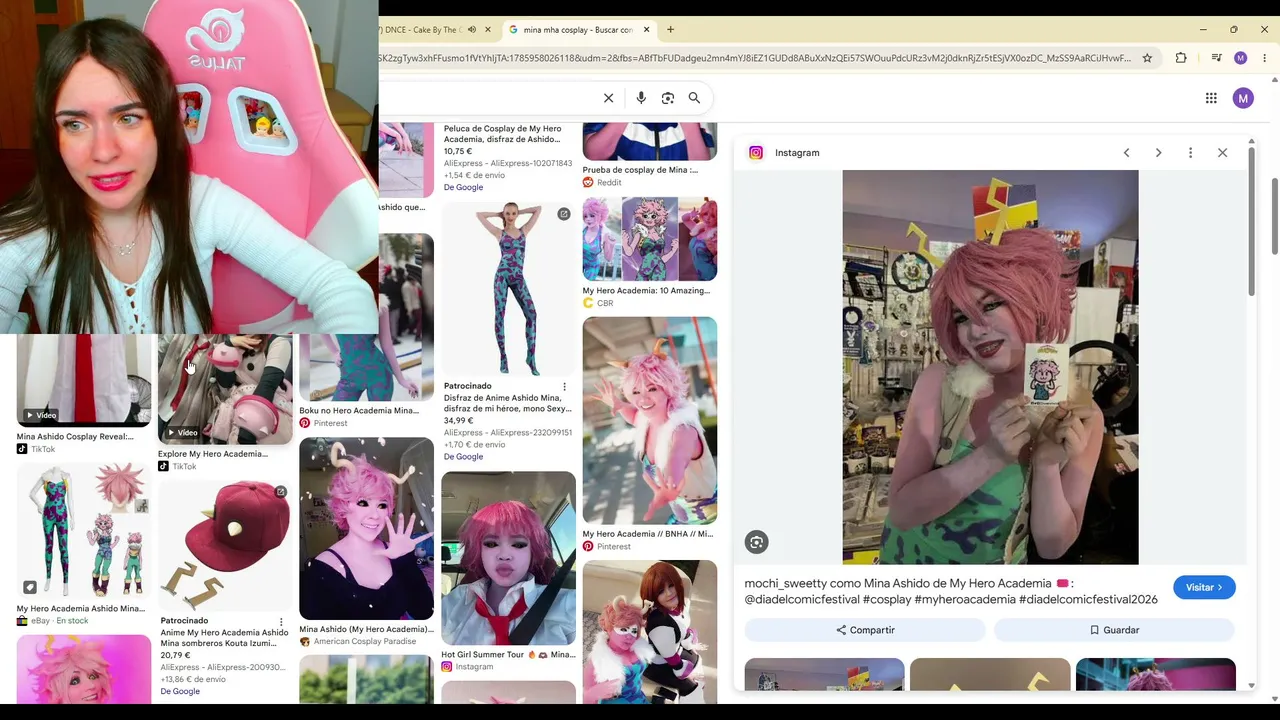1280x720 pixels.
Task: Click the product tag icon on the eBay costume image
Action: [x=30, y=587]
